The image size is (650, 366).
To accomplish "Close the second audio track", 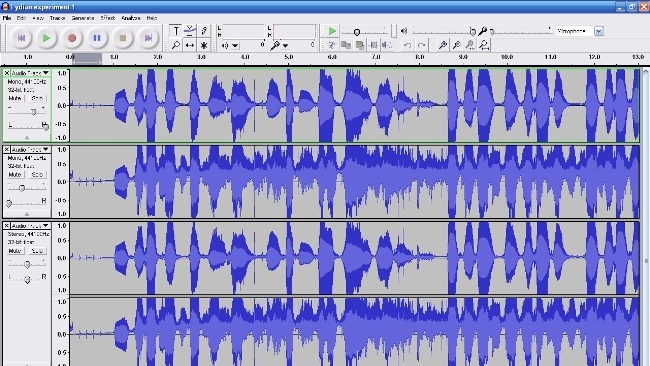I will tap(7, 149).
